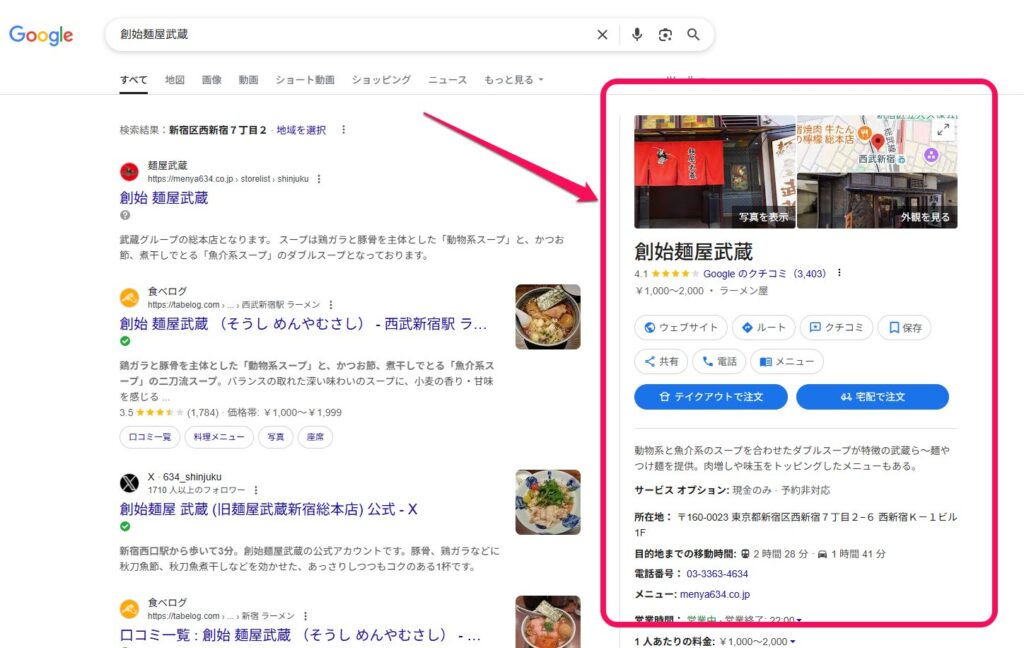This screenshot has width=1024, height=648.
Task: Start voice search with microphone icon
Action: pyautogui.click(x=637, y=35)
